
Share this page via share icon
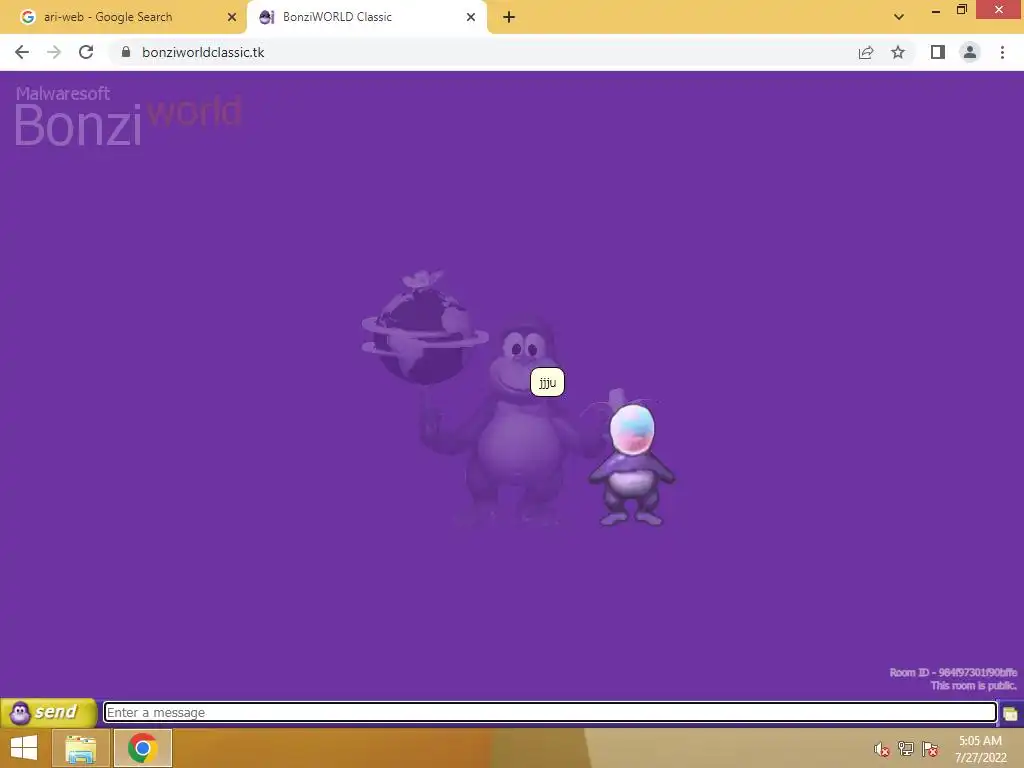pos(866,52)
